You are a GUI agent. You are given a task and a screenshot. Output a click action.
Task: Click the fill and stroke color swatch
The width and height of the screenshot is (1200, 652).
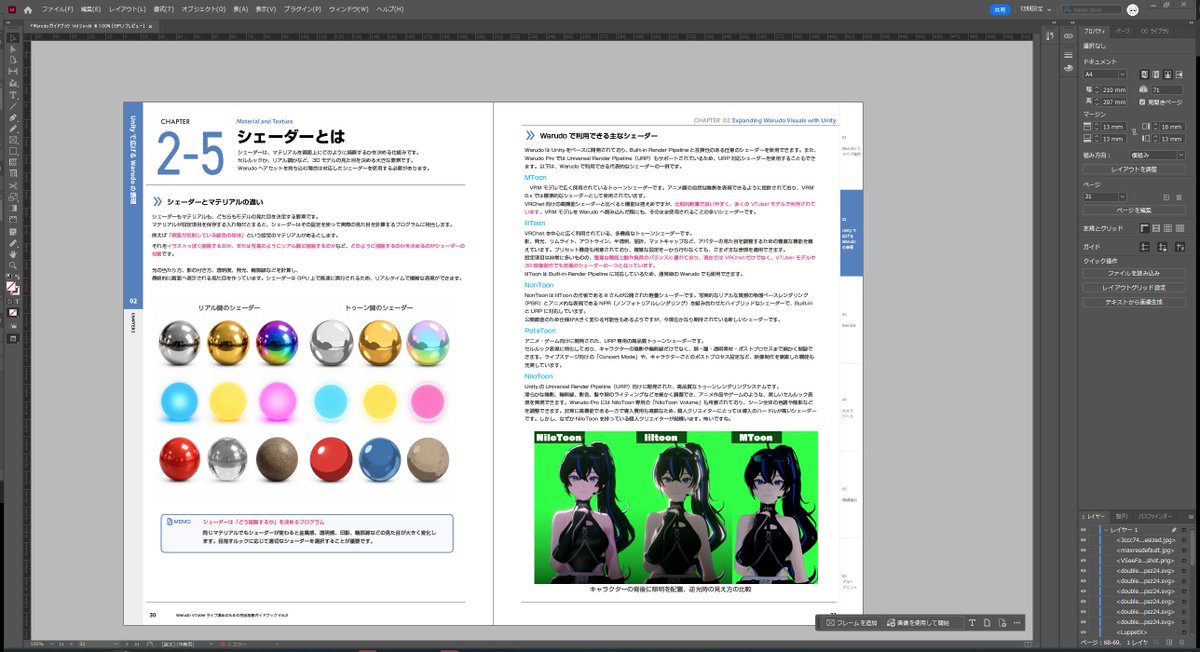point(13,289)
